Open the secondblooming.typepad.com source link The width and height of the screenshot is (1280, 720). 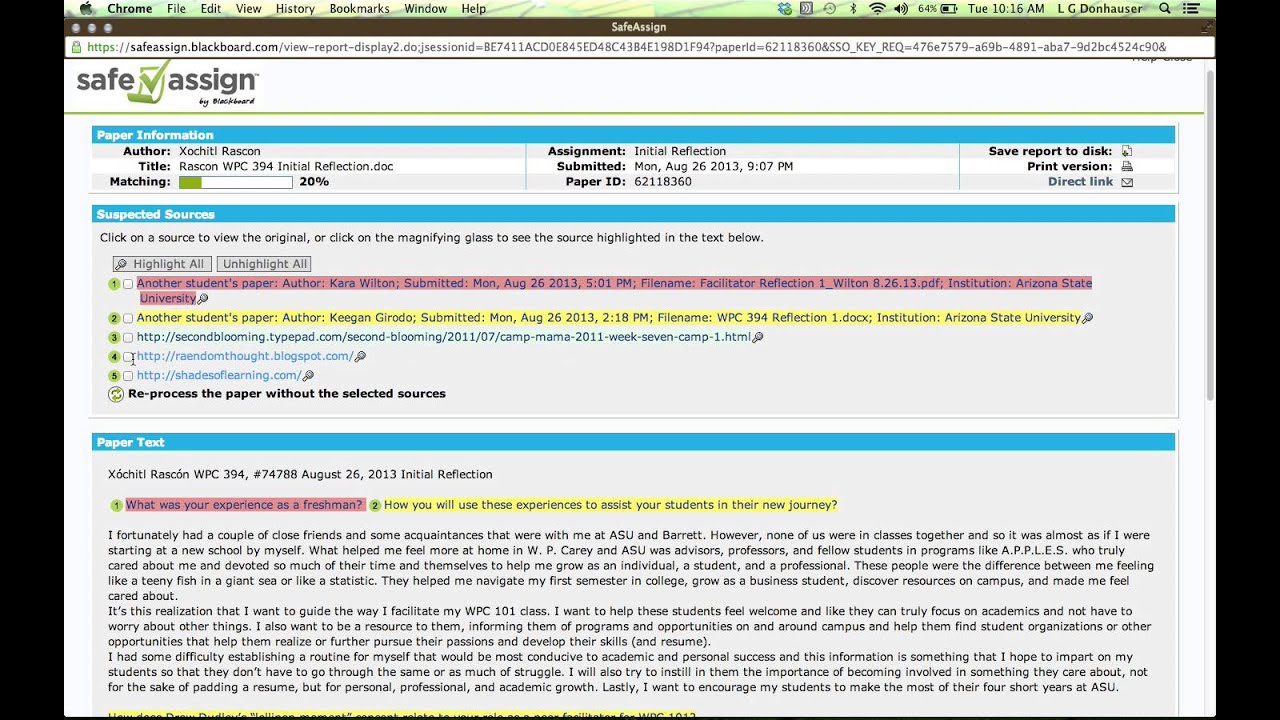click(x=443, y=337)
